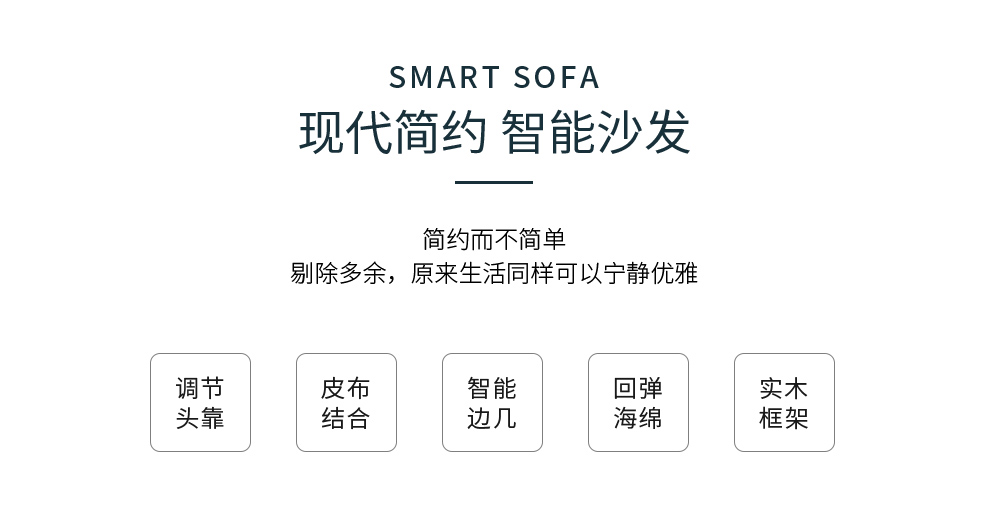
Task: Click the 实木框架 feature box
Action: (784, 403)
